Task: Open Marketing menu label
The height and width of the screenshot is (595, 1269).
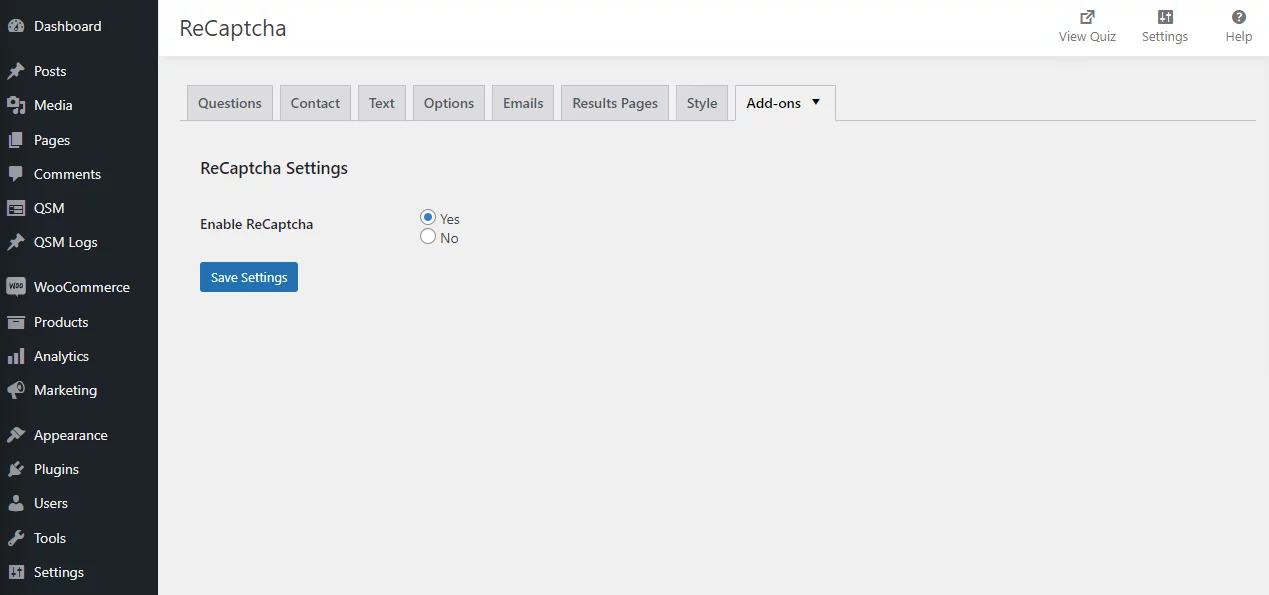Action: pyautogui.click(x=65, y=390)
